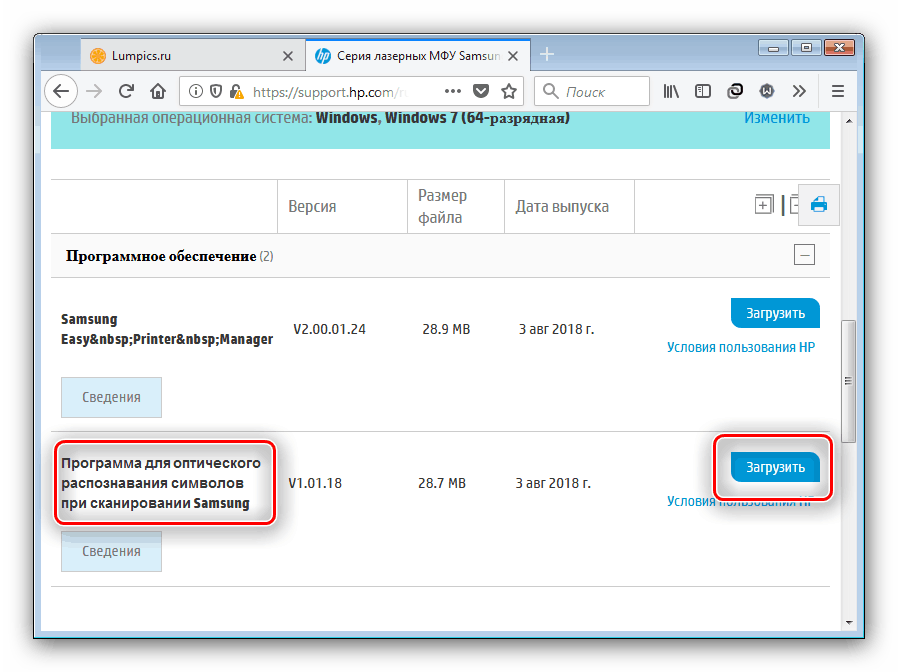The width and height of the screenshot is (898, 672).
Task: Expand all driver categories with plus icon
Action: (763, 205)
